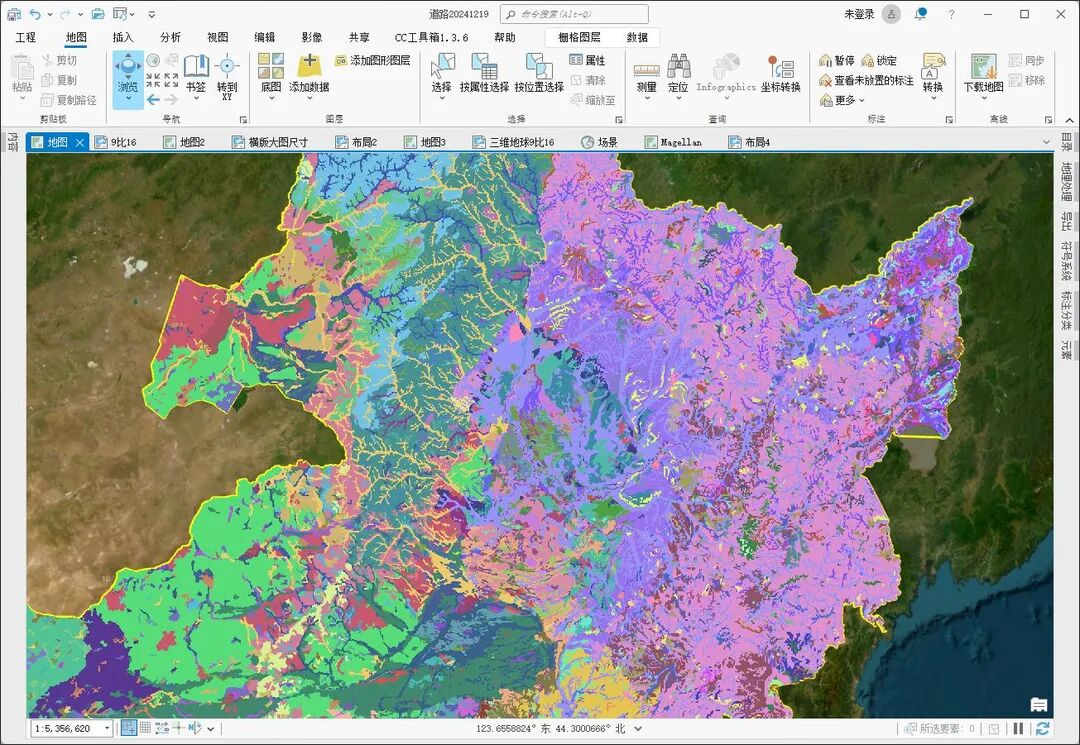The height and width of the screenshot is (745, 1080).
Task: Open the Magellan view tab
Action: tap(674, 143)
